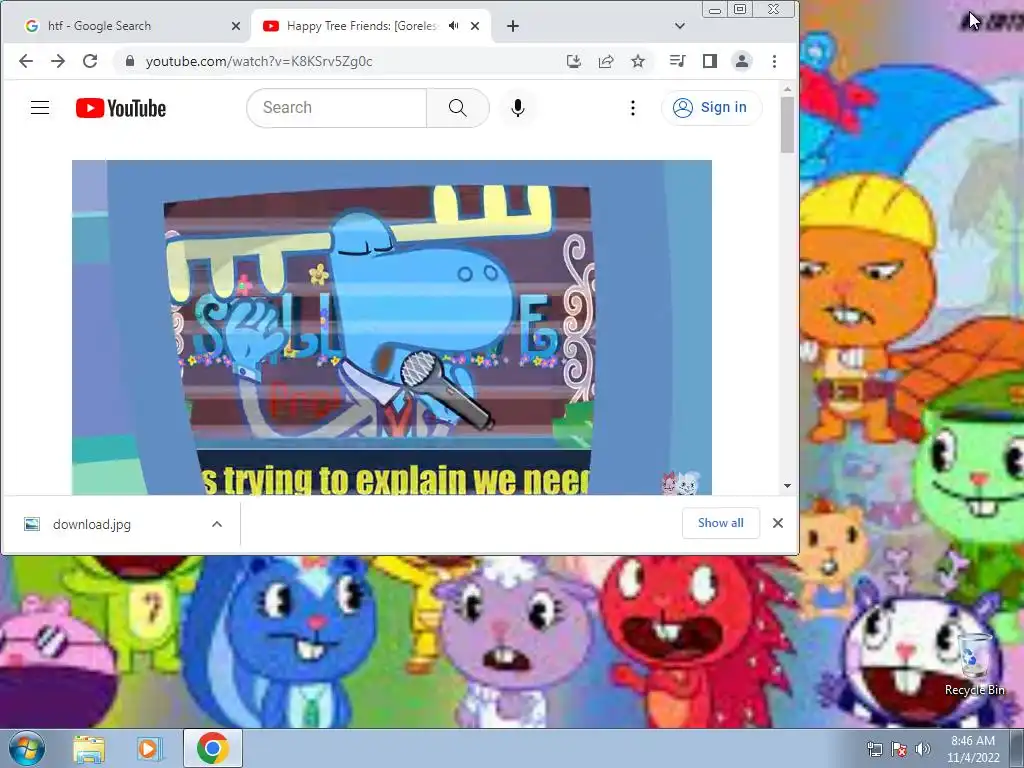The image size is (1024, 768).
Task: Open the download.jpg file
Action: (91, 524)
